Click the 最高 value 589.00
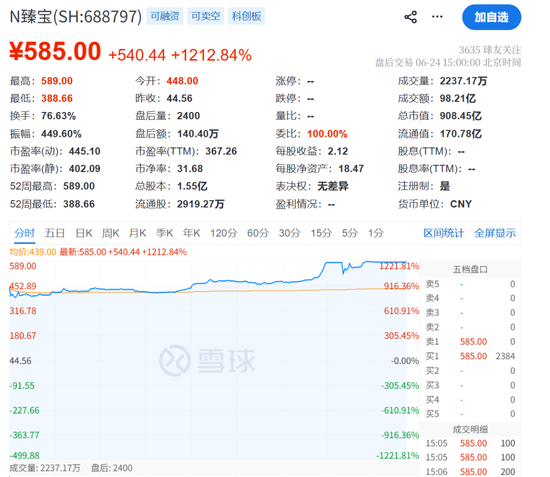The image size is (550, 477). pos(57,81)
